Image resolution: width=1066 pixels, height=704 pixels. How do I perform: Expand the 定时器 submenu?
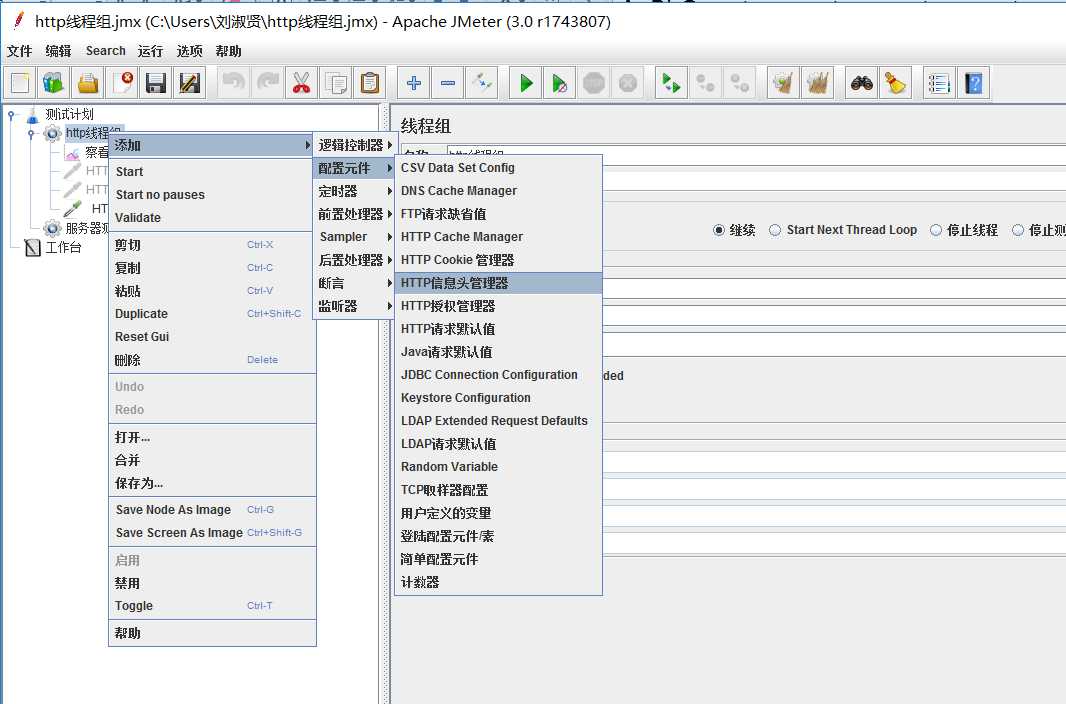[354, 191]
